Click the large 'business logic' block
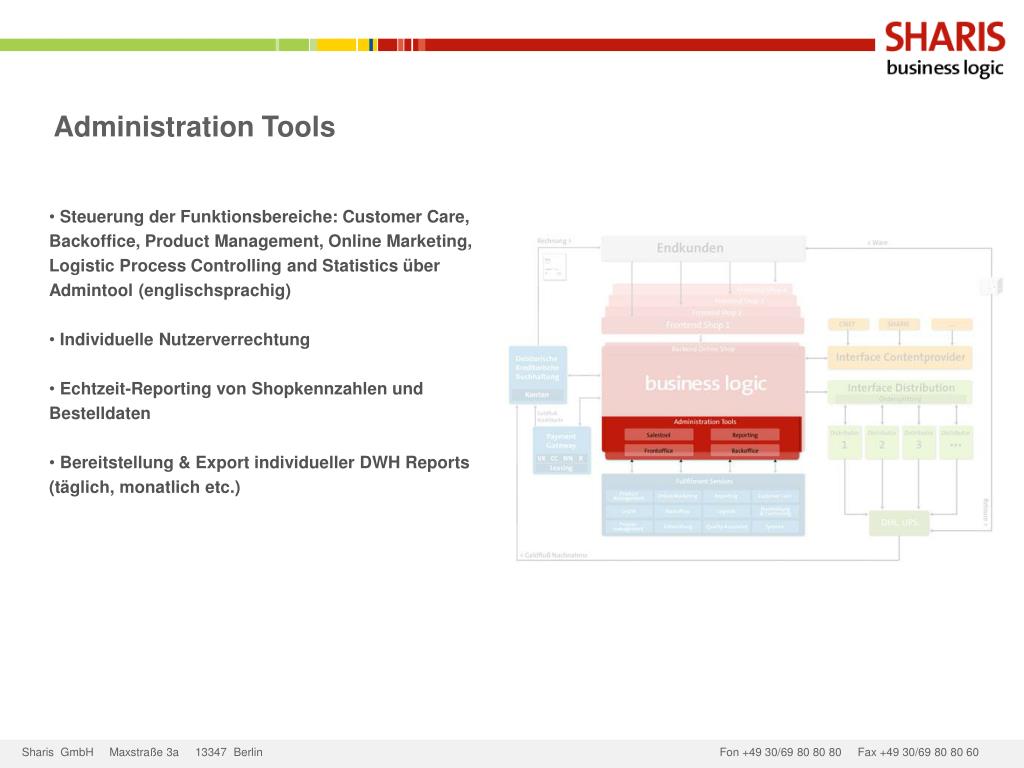The image size is (1024, 768). click(703, 381)
